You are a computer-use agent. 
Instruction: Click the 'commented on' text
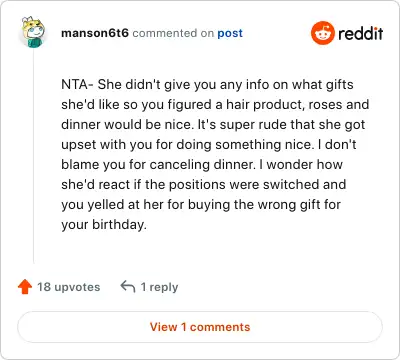pyautogui.click(x=173, y=33)
